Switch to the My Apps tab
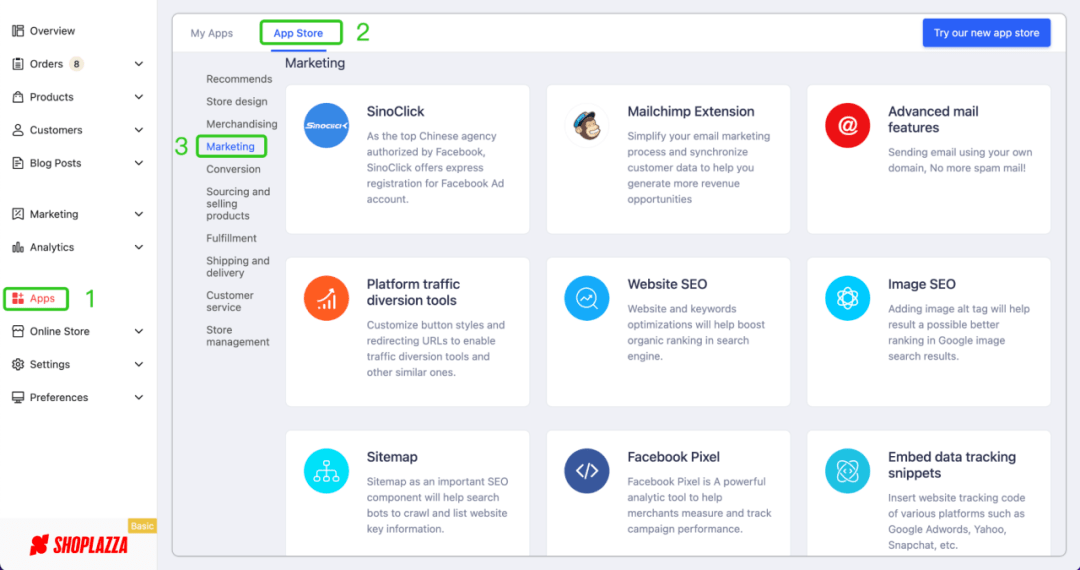 pyautogui.click(x=212, y=33)
